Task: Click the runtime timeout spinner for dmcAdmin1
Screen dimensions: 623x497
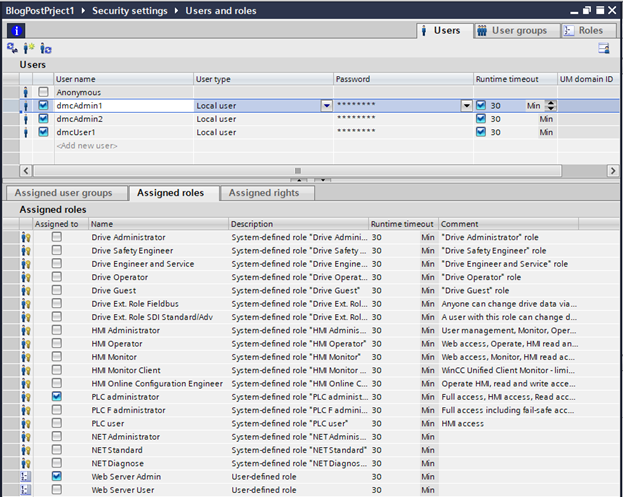Action: (x=552, y=105)
